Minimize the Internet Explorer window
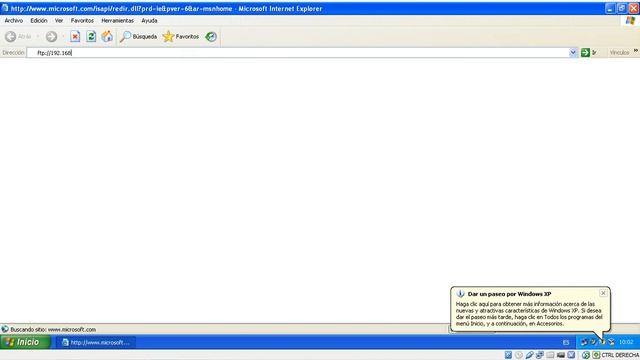 610,8
